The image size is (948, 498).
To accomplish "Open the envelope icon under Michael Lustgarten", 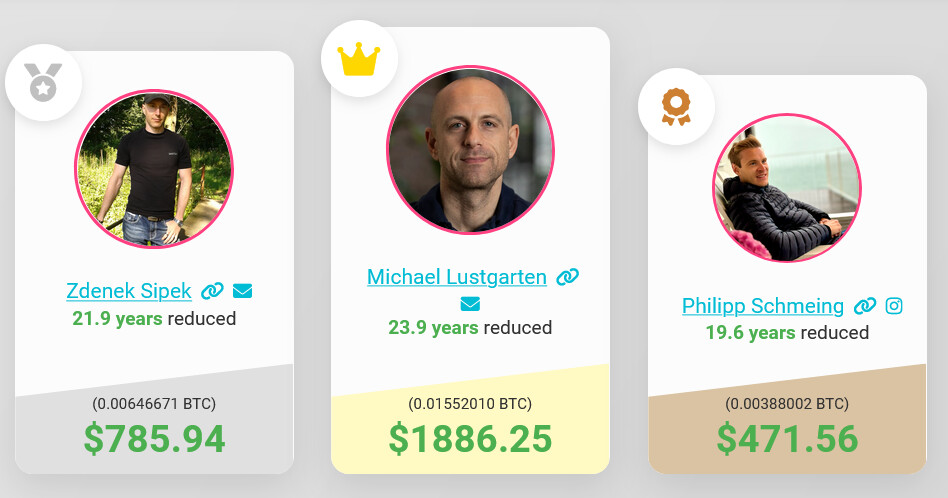I will 470,303.
